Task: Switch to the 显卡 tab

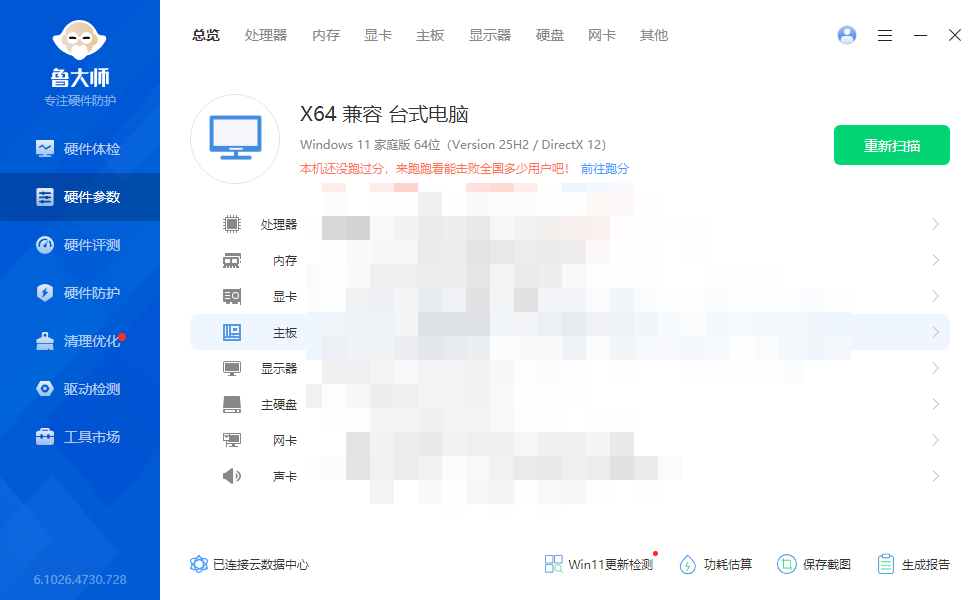Action: (378, 36)
